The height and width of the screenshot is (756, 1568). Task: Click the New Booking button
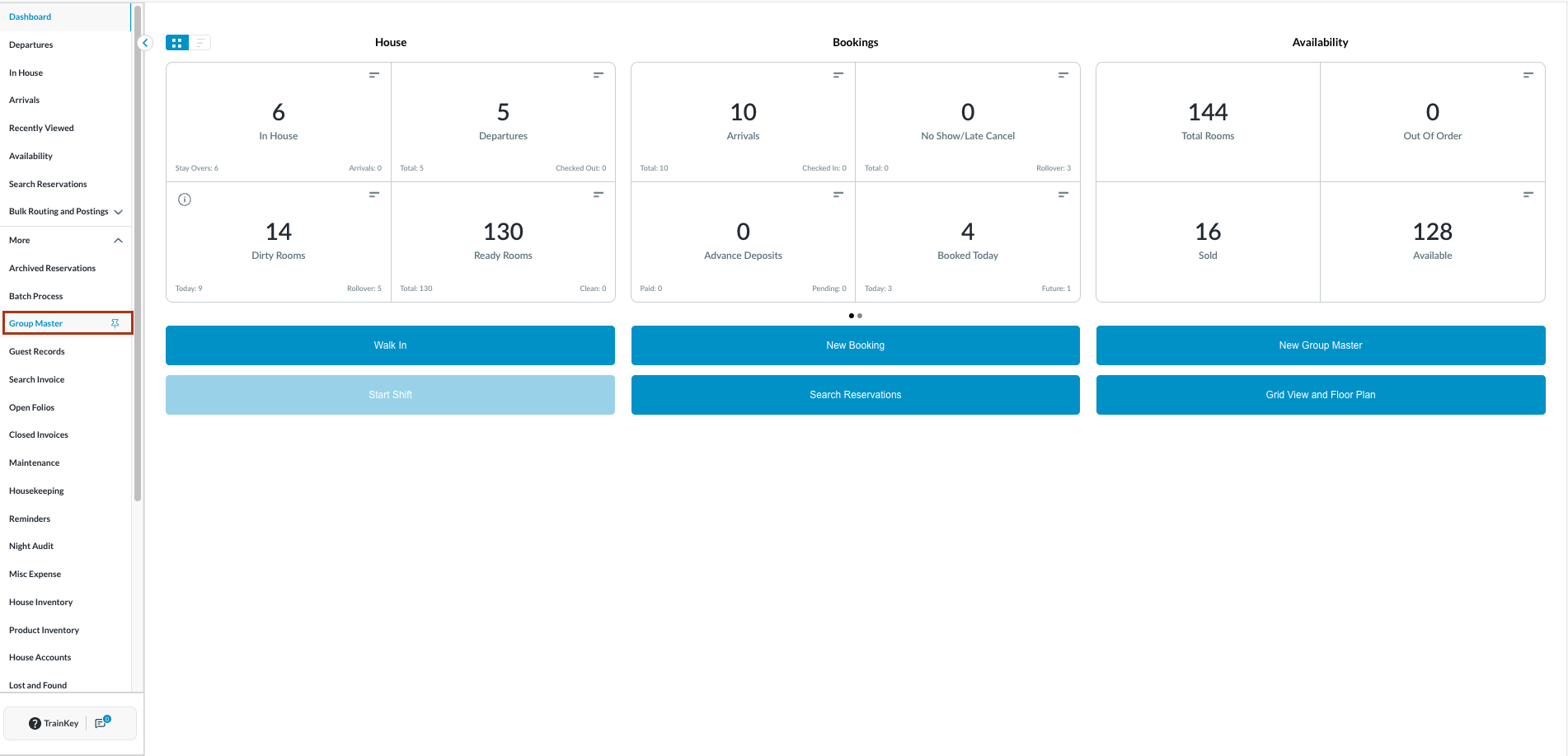click(855, 345)
